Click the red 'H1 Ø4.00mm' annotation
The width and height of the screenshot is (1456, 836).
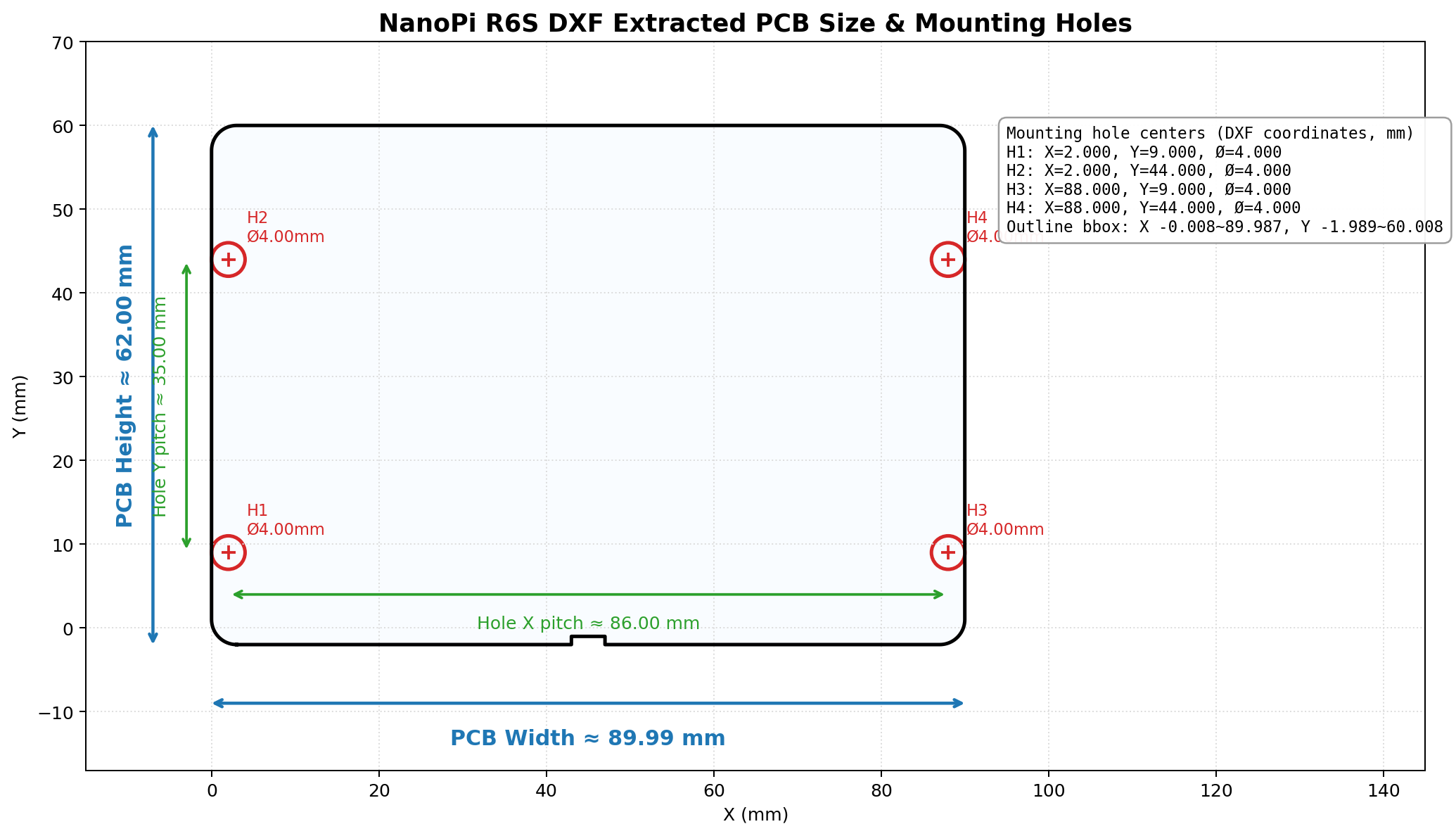(x=286, y=520)
